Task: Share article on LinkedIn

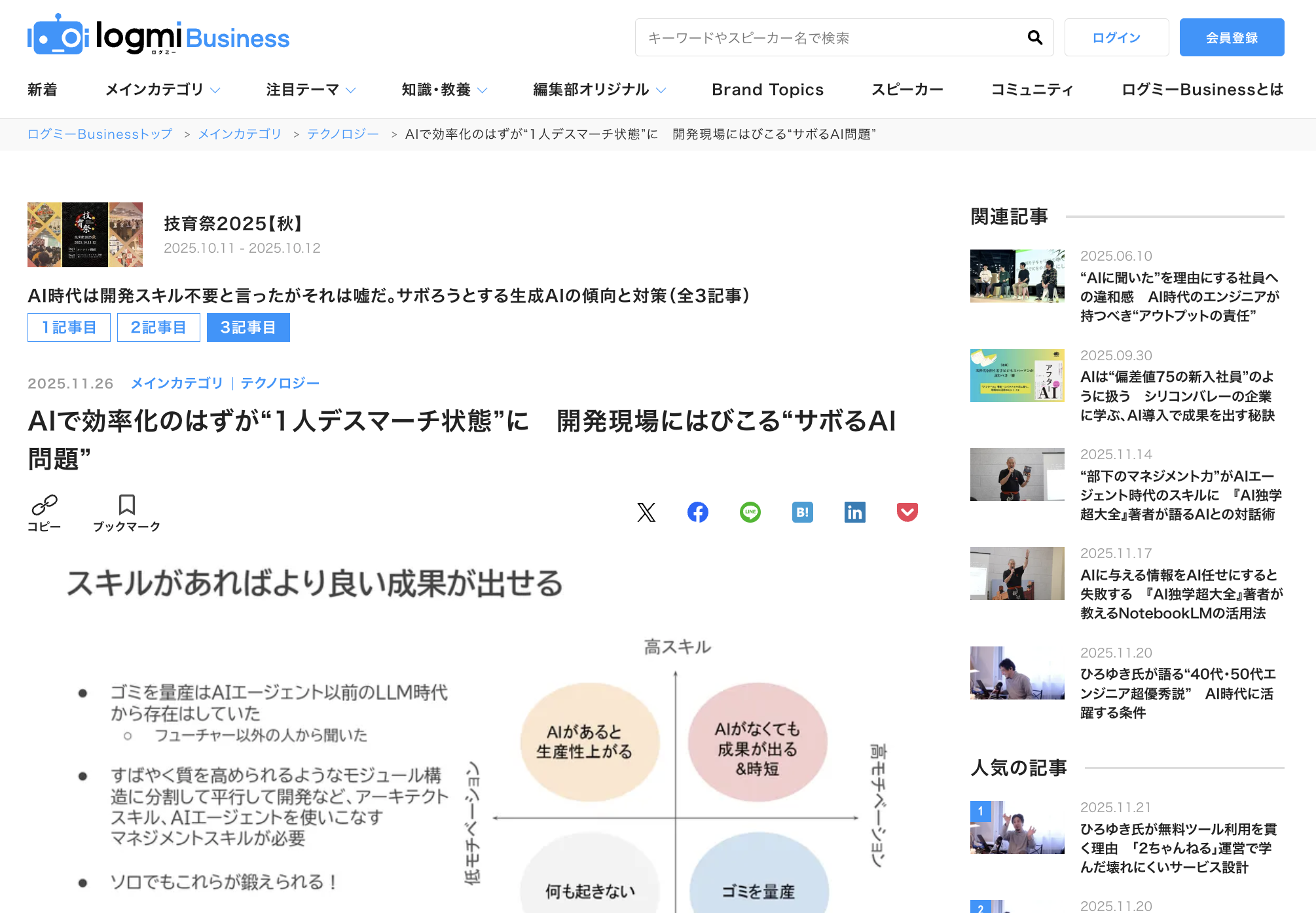Action: pos(855,512)
